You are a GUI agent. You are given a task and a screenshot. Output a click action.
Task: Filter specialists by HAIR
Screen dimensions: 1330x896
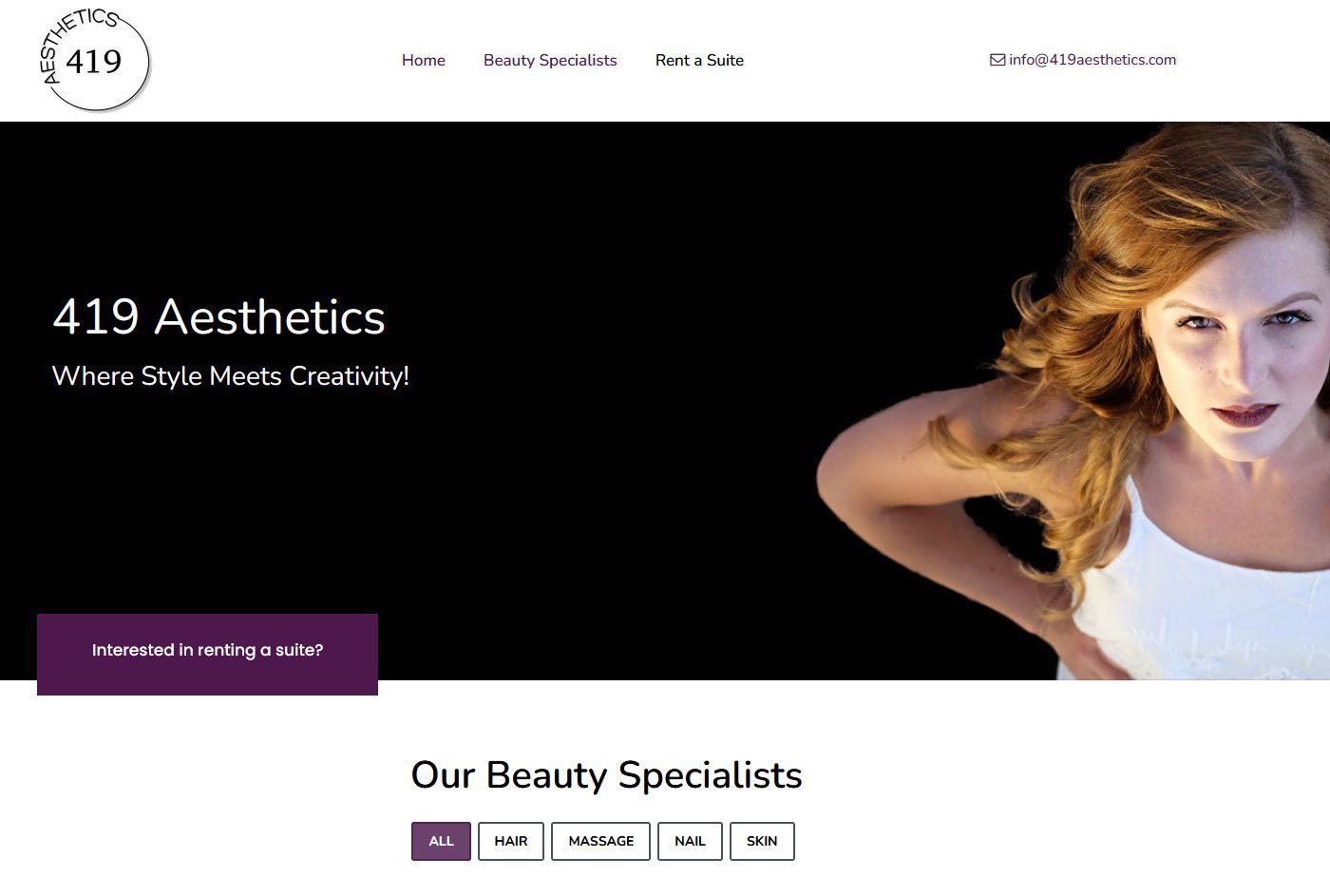coord(511,841)
